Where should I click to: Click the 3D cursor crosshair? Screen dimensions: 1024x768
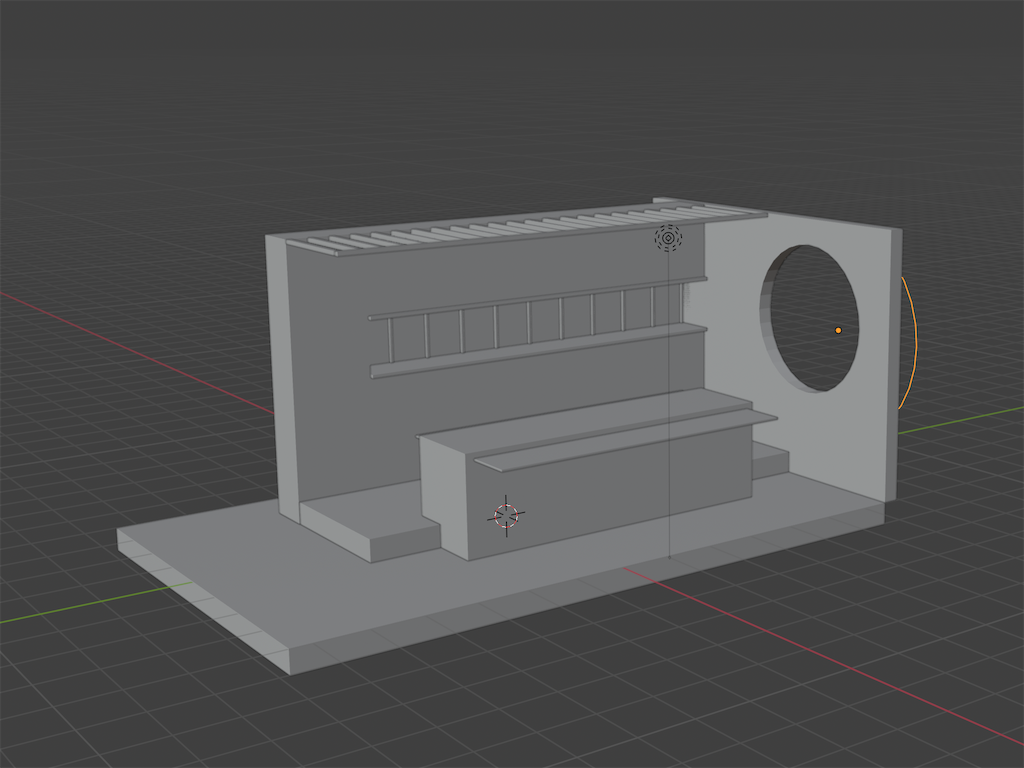[506, 516]
